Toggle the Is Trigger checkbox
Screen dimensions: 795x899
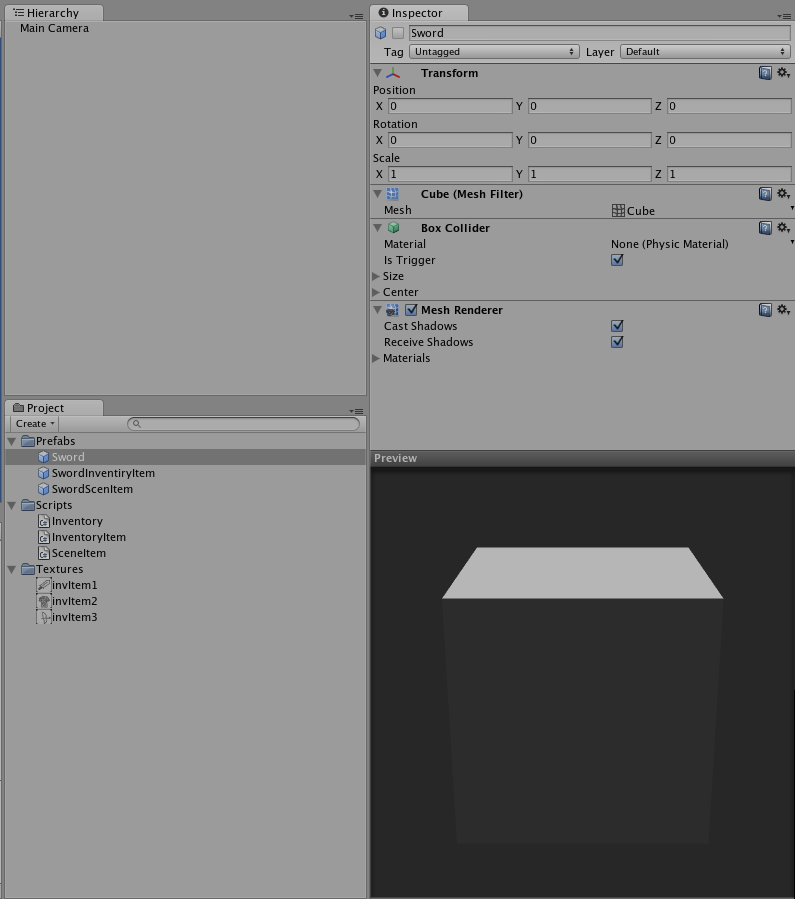[617, 260]
